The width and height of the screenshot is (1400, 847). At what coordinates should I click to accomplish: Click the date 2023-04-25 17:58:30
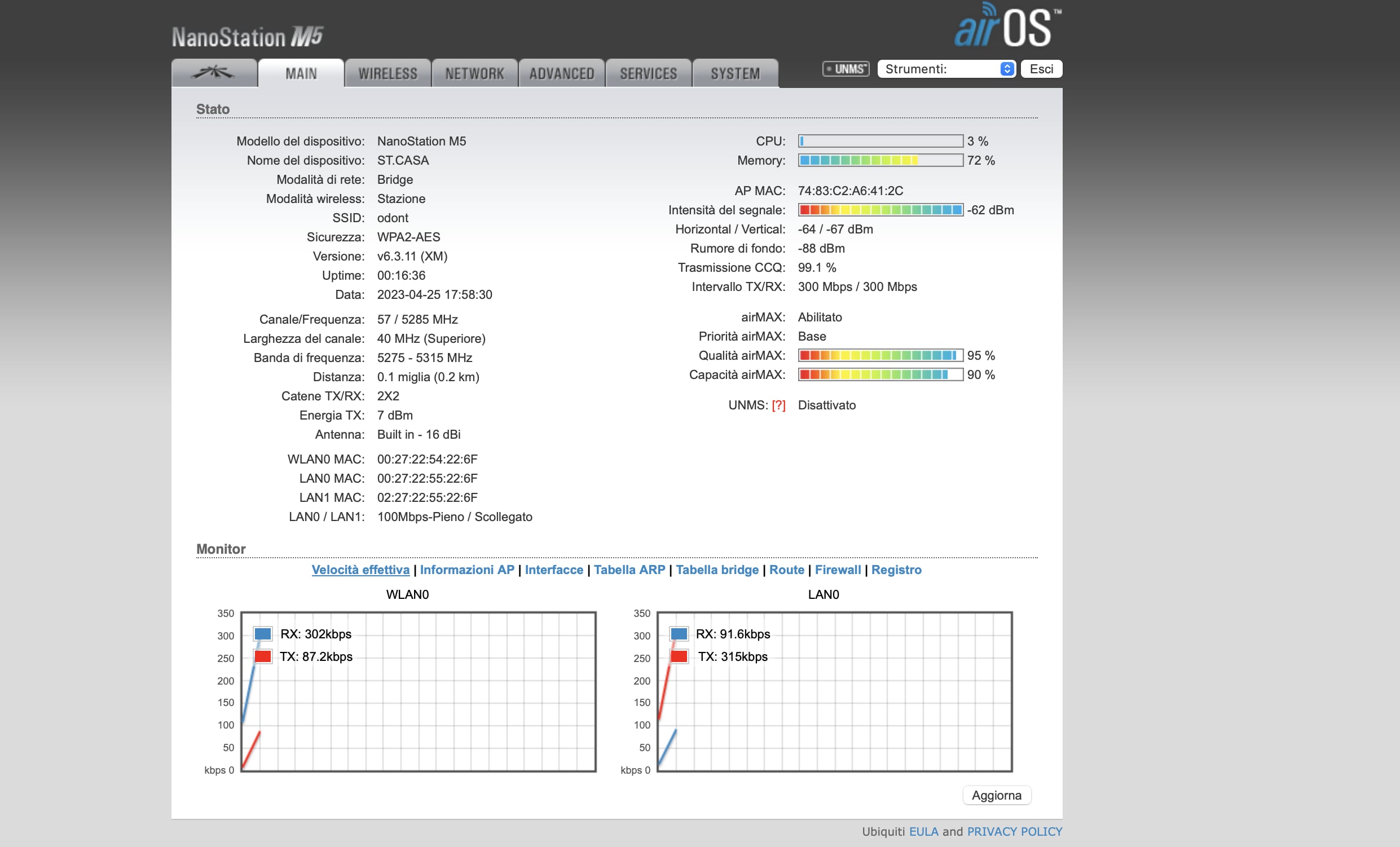(435, 294)
